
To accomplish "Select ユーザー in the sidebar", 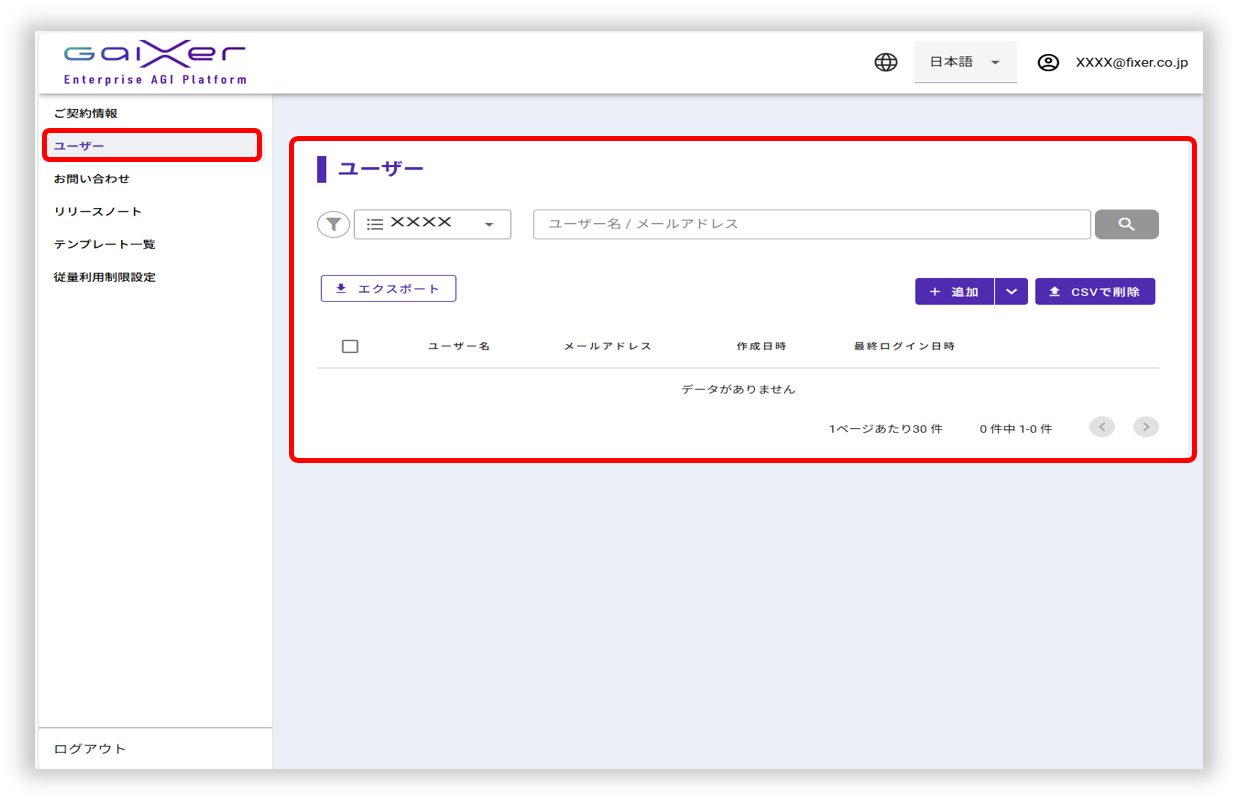I will click(x=80, y=146).
